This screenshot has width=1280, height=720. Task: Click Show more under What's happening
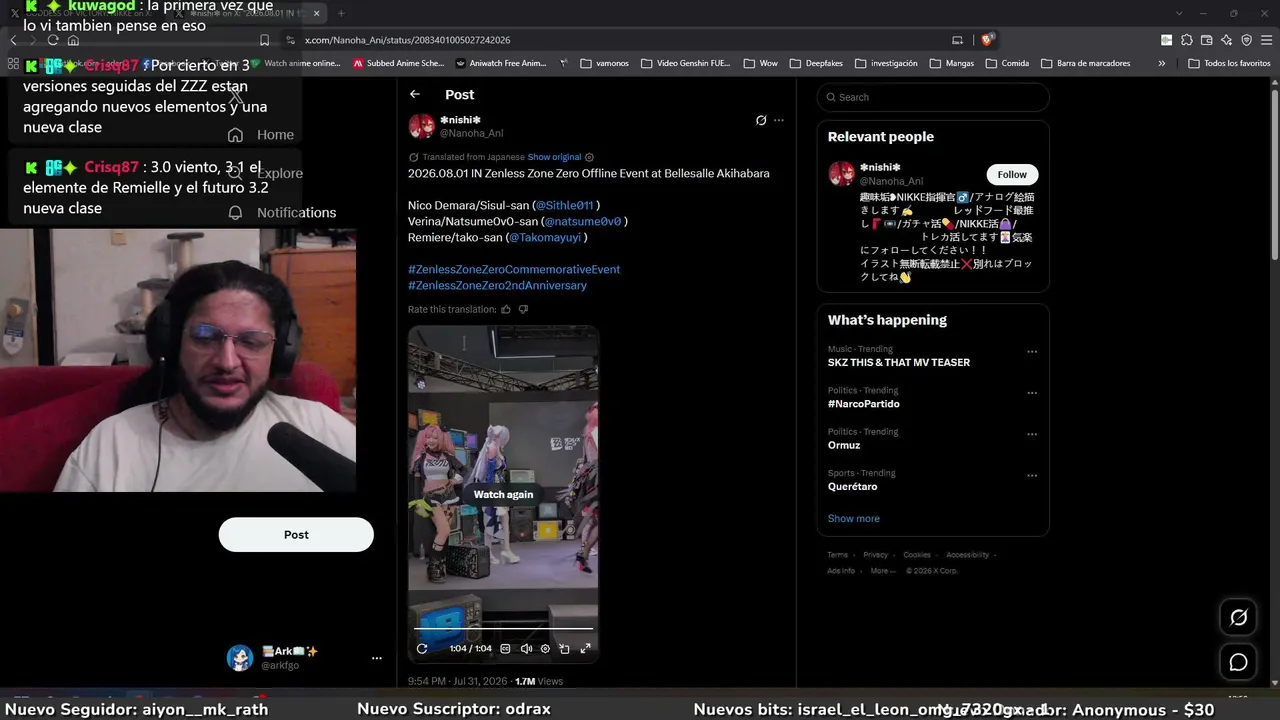pos(853,518)
